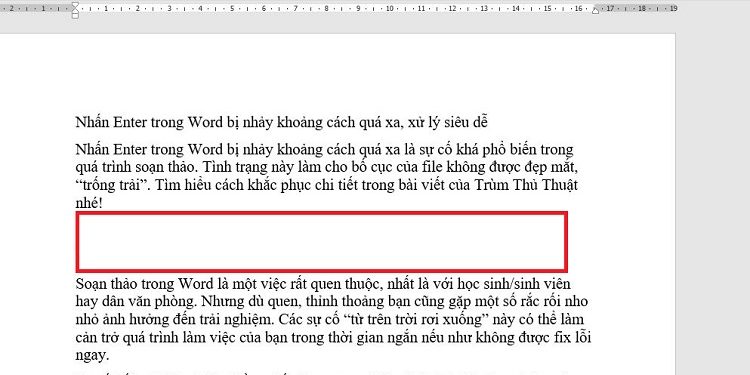Click ruler number "16"

(x=578, y=8)
